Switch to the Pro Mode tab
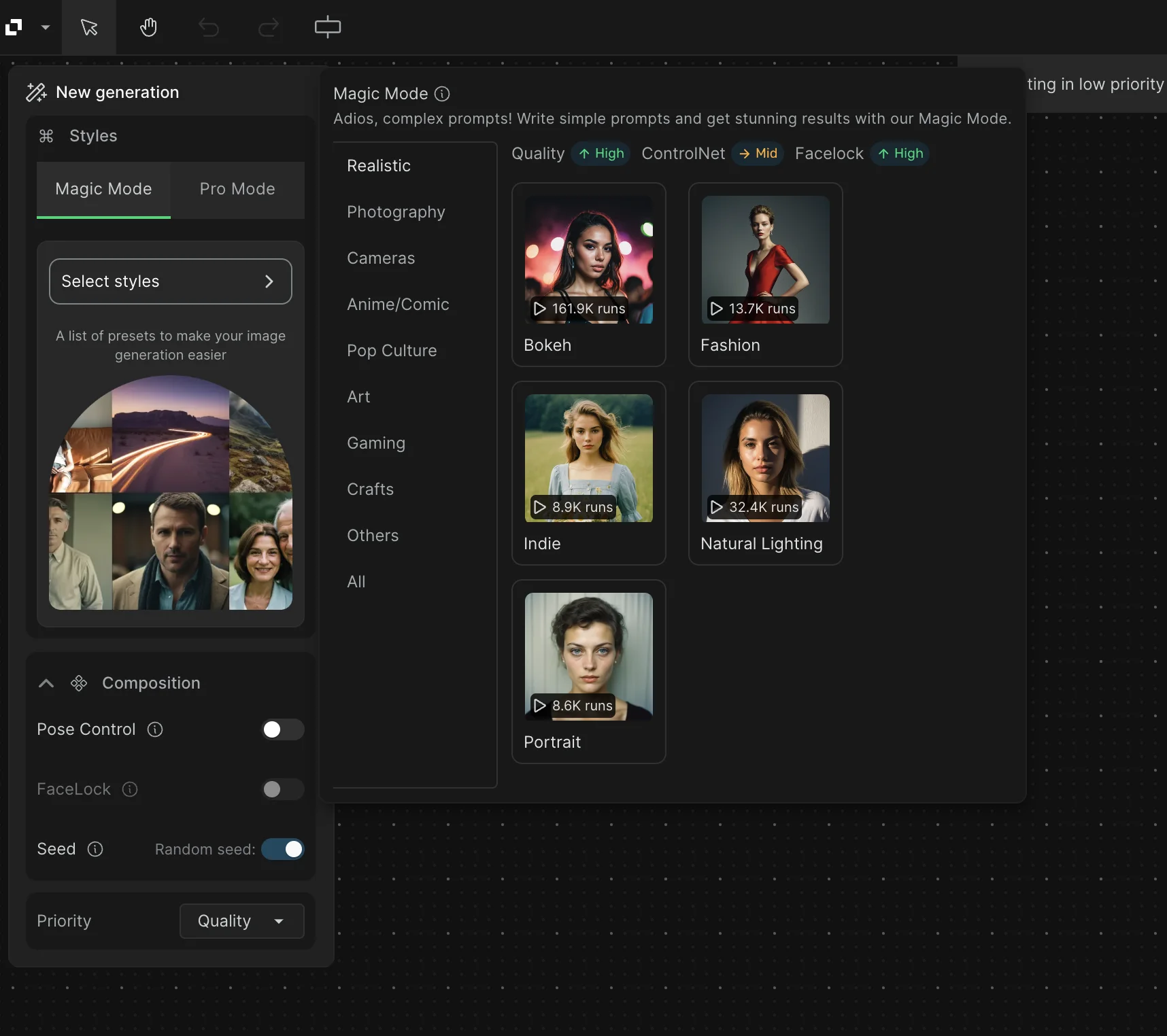The image size is (1167, 1036). point(237,190)
